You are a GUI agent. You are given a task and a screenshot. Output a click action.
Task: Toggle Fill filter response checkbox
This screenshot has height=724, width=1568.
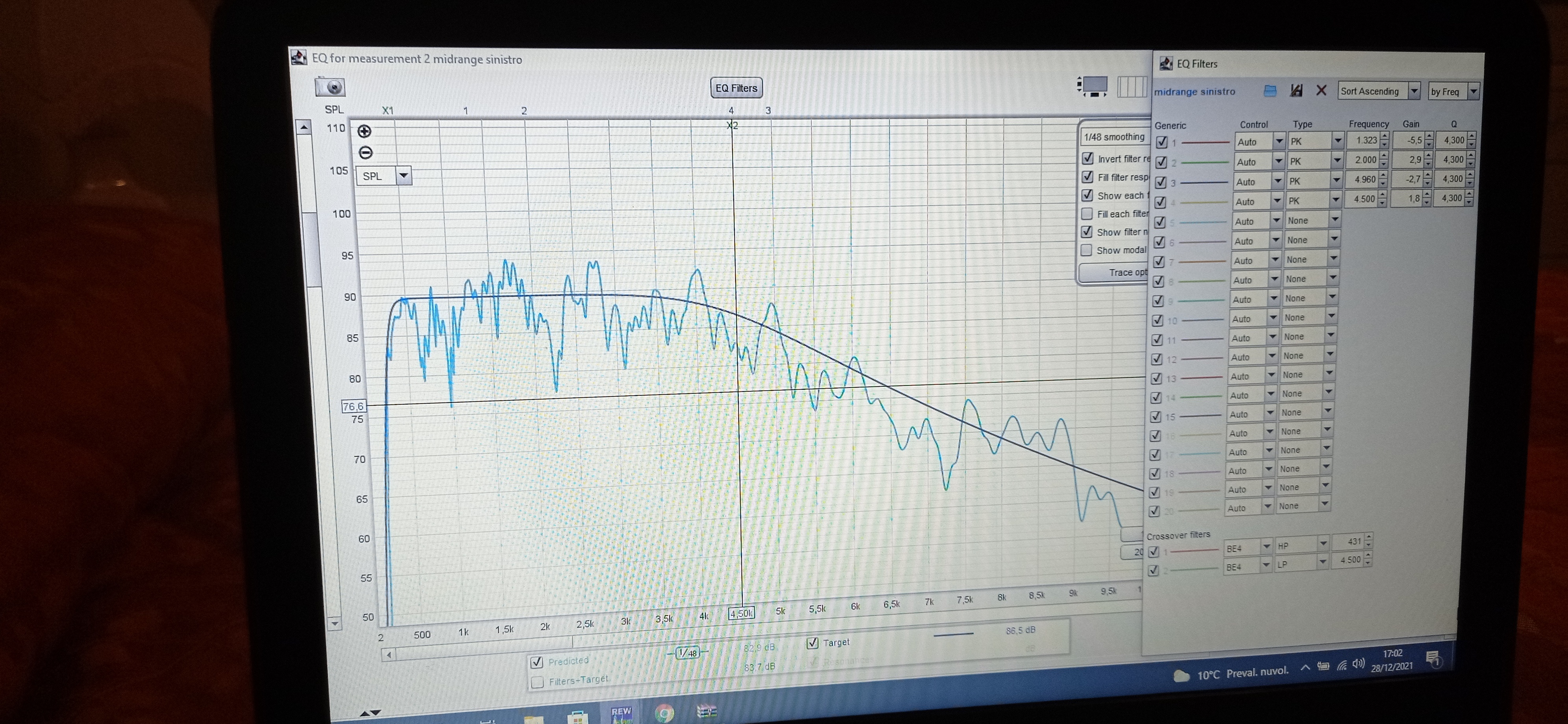(1088, 176)
